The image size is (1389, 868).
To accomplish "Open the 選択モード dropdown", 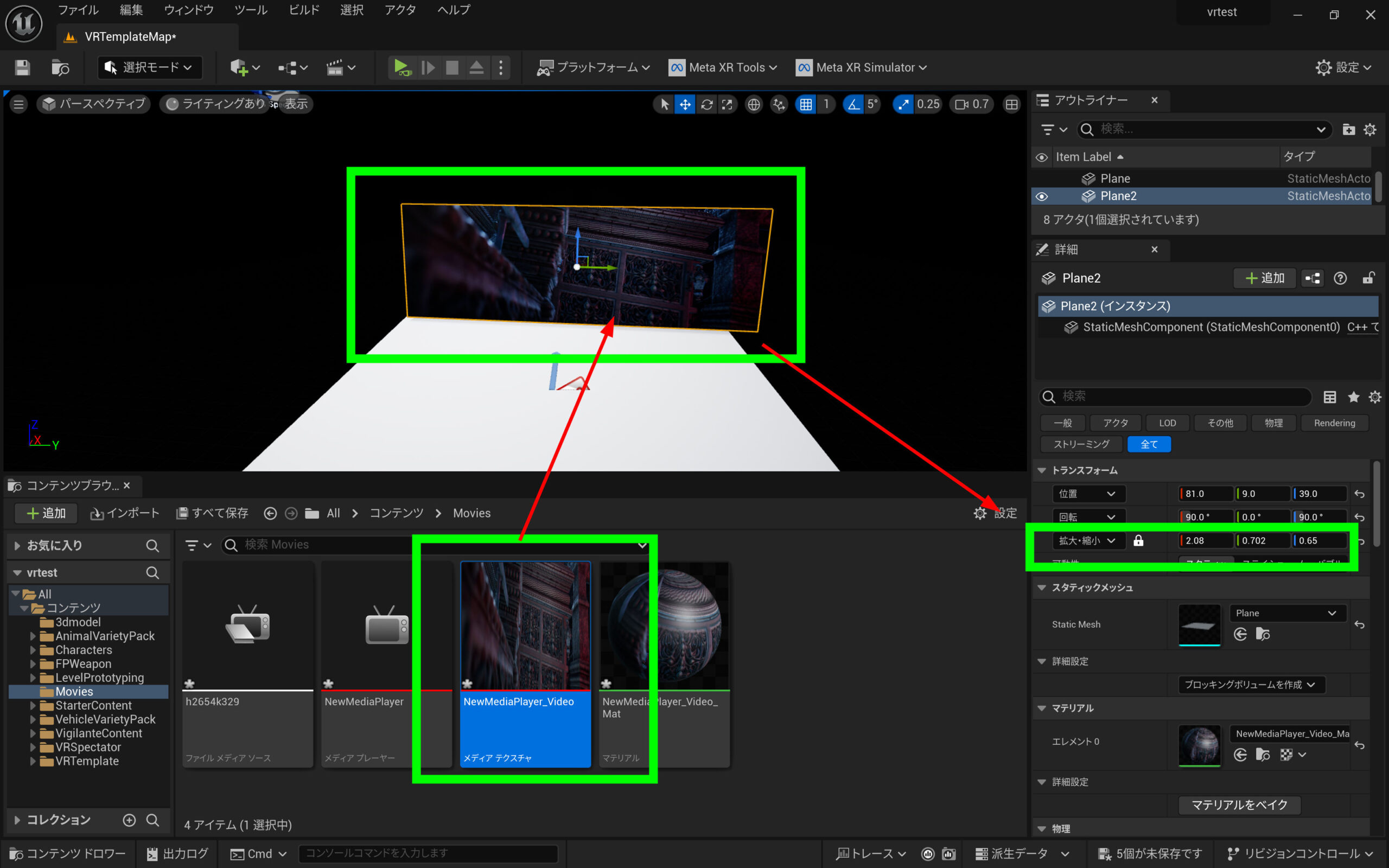I will 150,68.
